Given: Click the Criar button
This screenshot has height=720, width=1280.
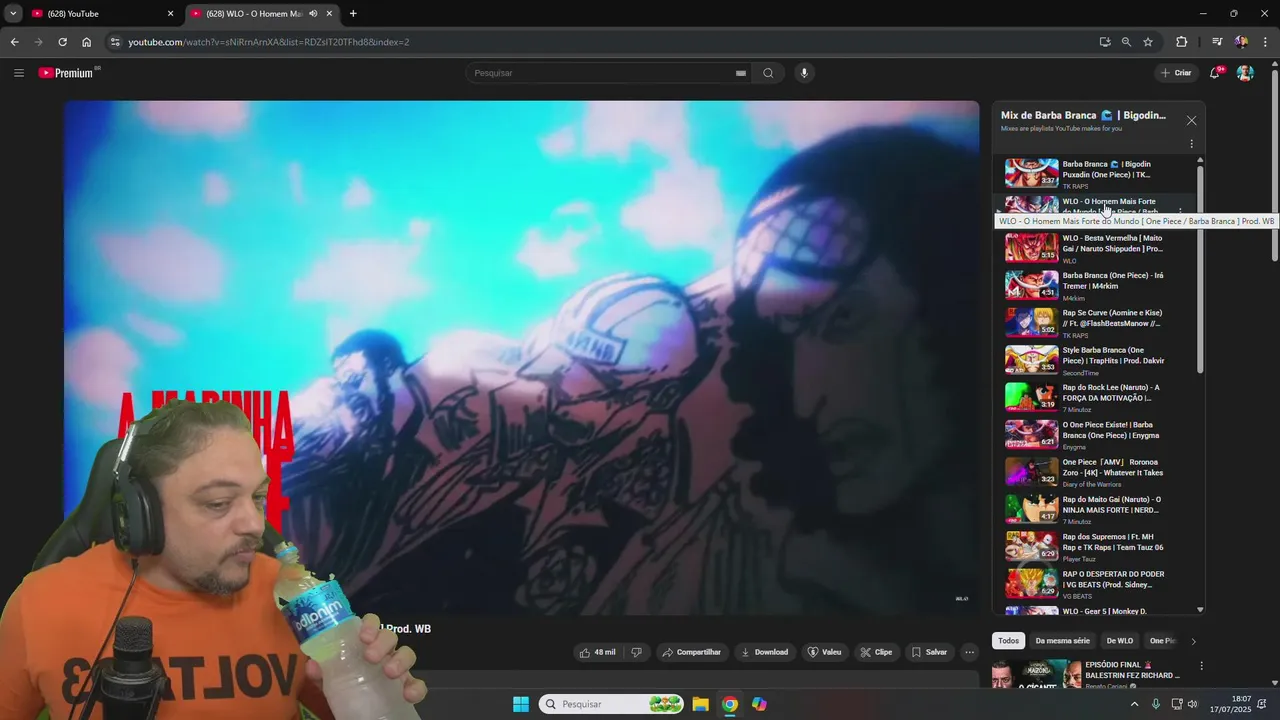Looking at the screenshot, I should (1176, 73).
